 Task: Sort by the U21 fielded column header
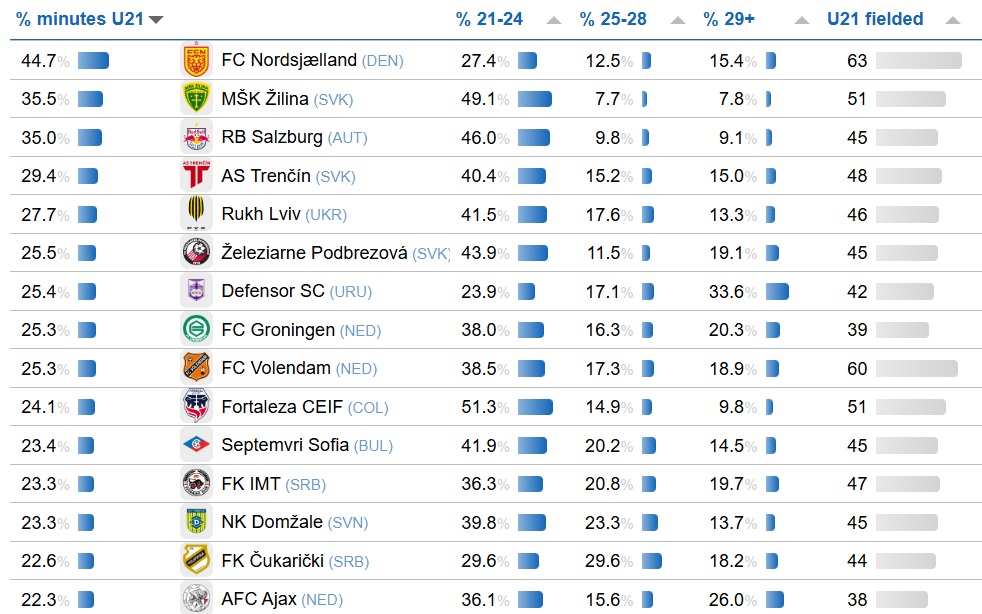click(875, 19)
